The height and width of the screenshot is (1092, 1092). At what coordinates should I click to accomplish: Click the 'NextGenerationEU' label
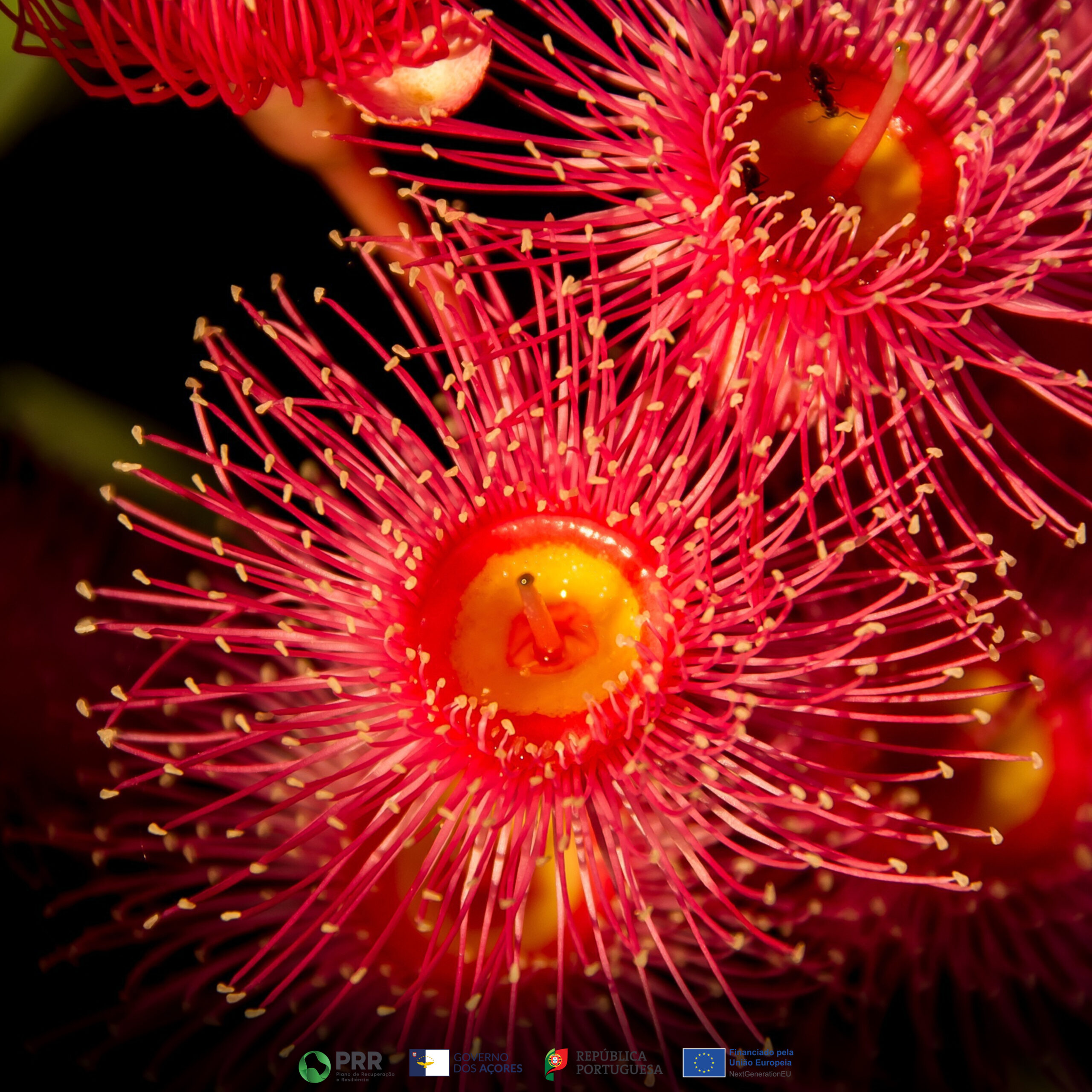760,1074
